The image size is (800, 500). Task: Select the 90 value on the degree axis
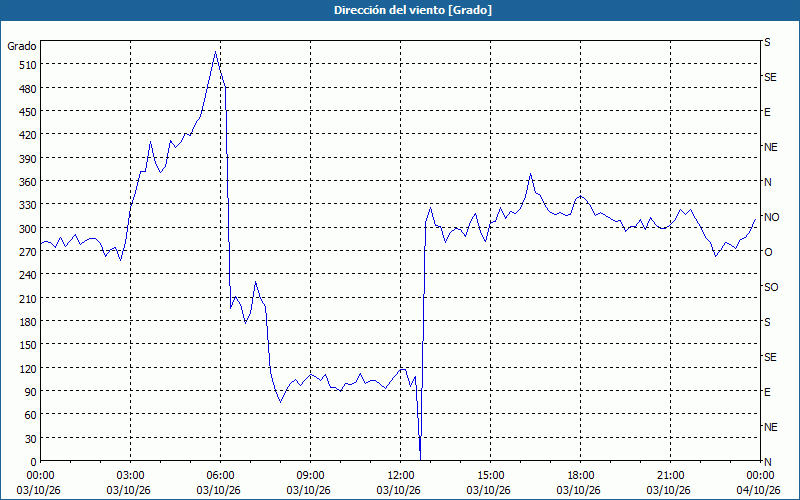30,392
